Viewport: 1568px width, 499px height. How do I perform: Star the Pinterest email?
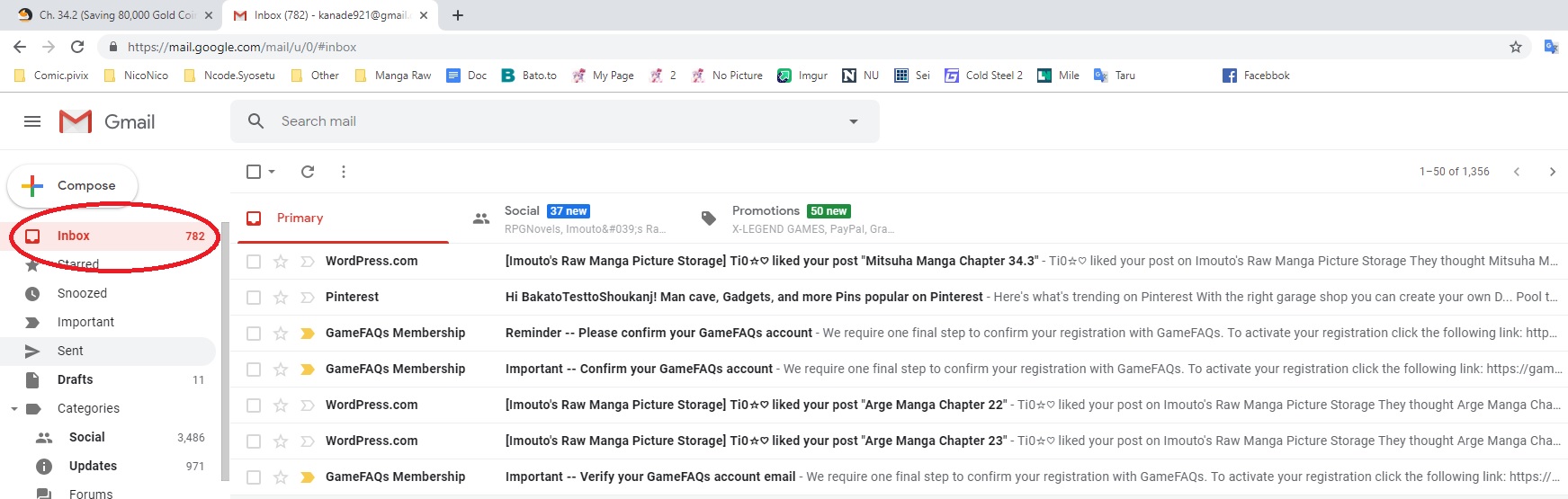pyautogui.click(x=281, y=298)
